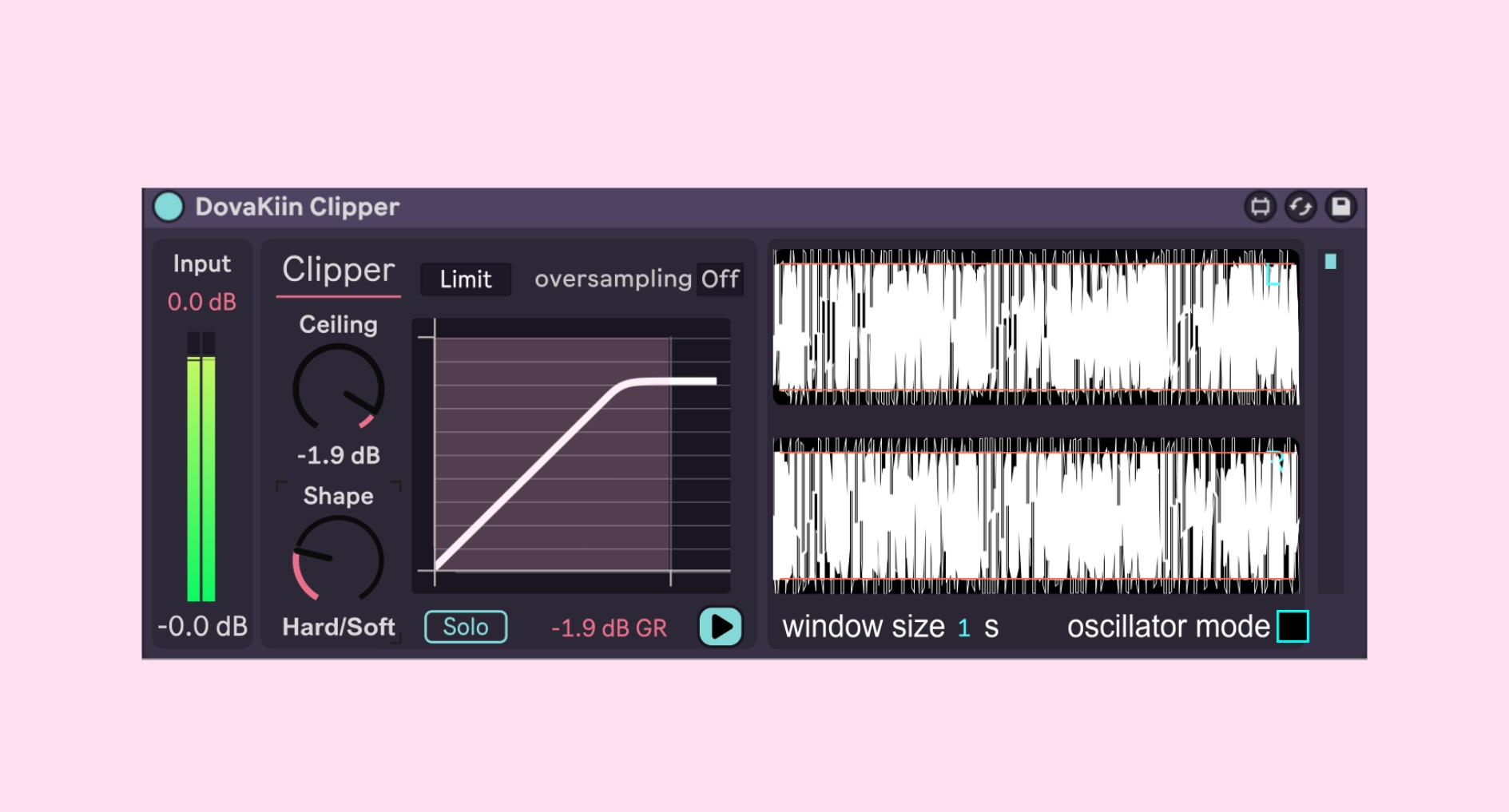Click the Ceiling knob
This screenshot has width=1509, height=812.
(339, 388)
